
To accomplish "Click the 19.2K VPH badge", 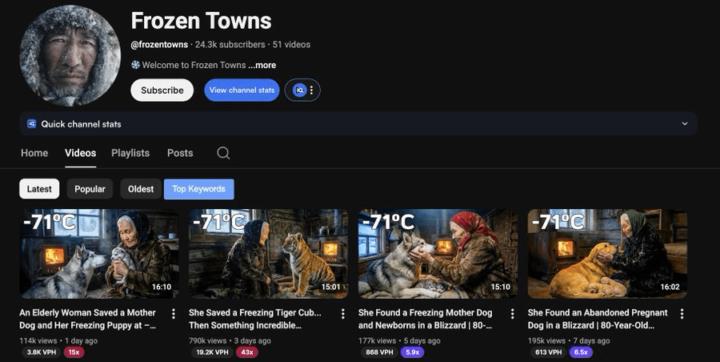I will point(212,352).
